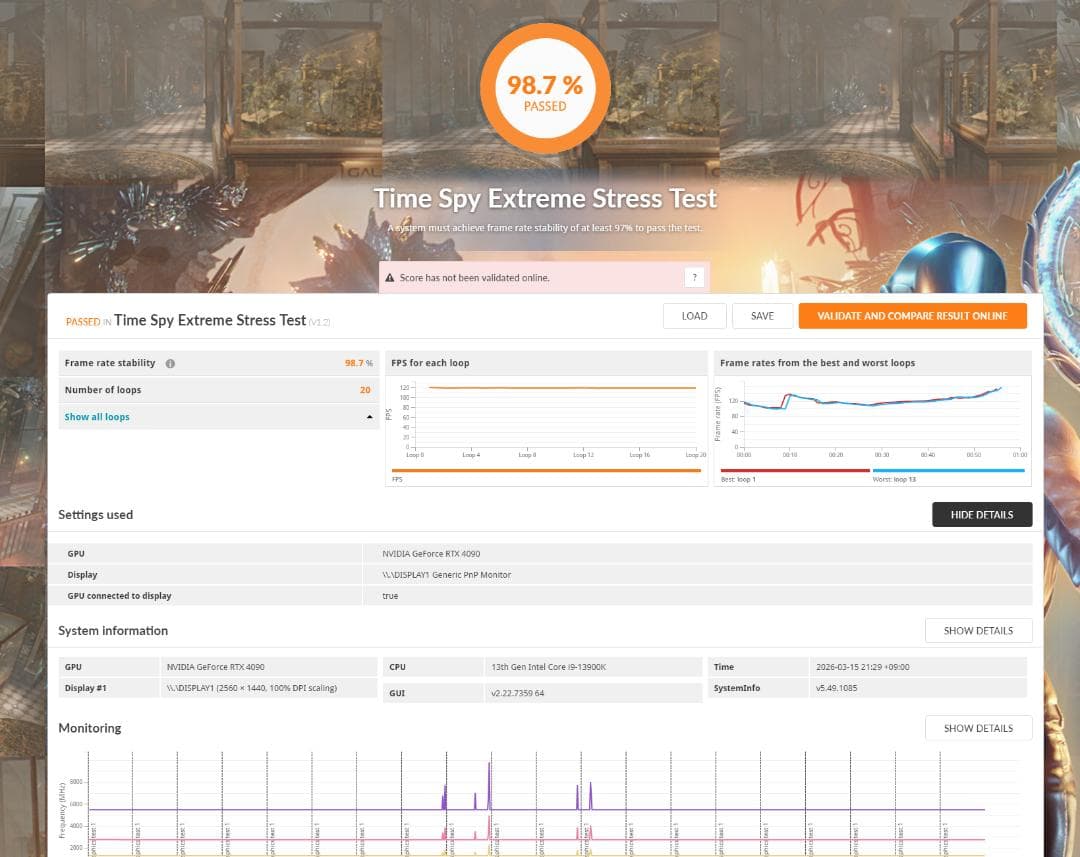Click the best and worst loops chart
The height and width of the screenshot is (857, 1080).
(x=872, y=420)
